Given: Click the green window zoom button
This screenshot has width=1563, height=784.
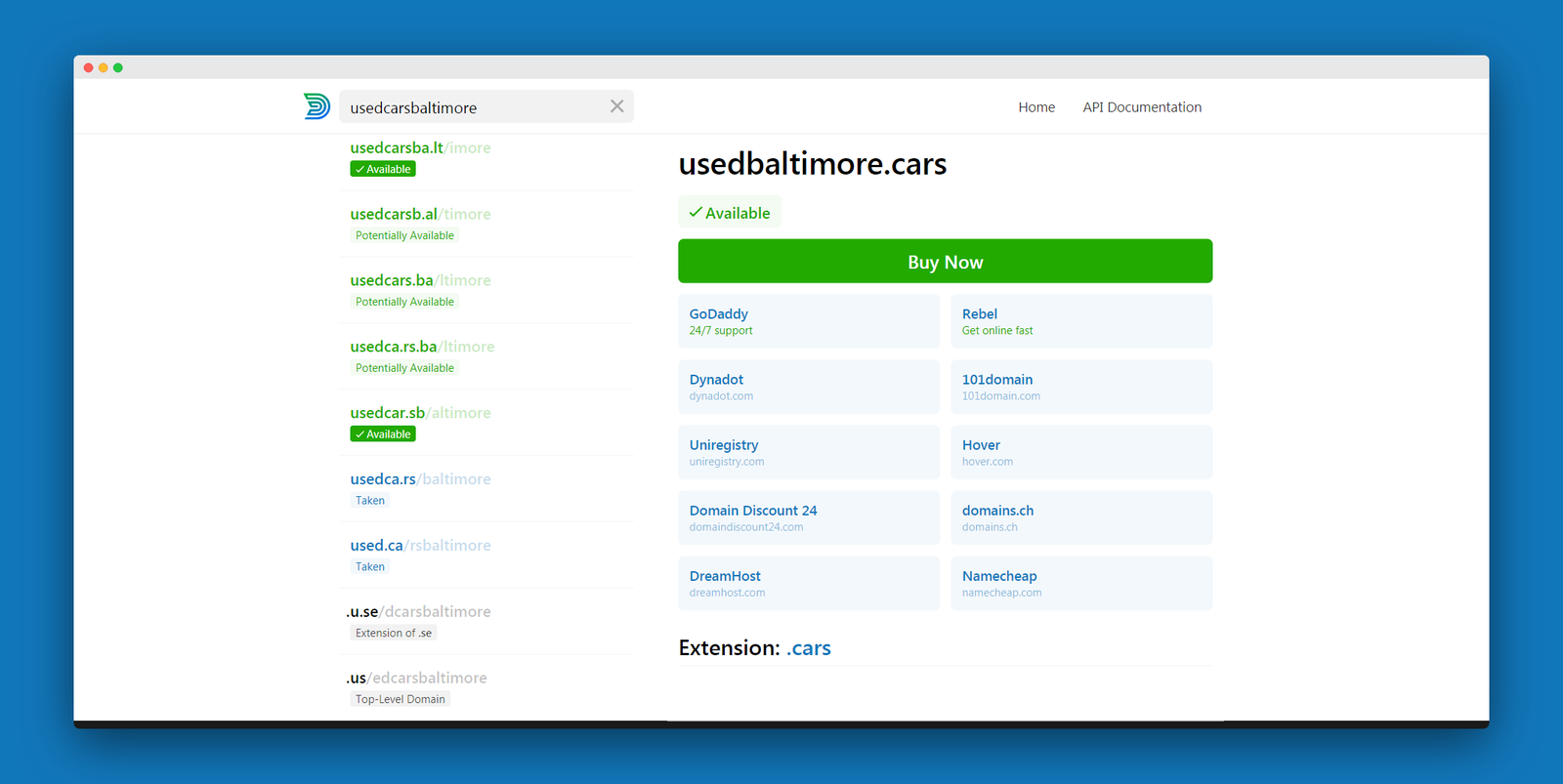Looking at the screenshot, I should (118, 67).
